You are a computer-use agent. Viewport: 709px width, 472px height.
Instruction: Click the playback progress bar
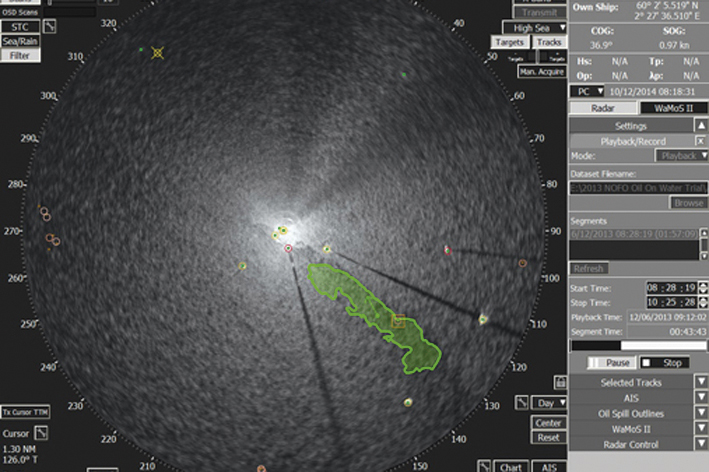pos(638,345)
